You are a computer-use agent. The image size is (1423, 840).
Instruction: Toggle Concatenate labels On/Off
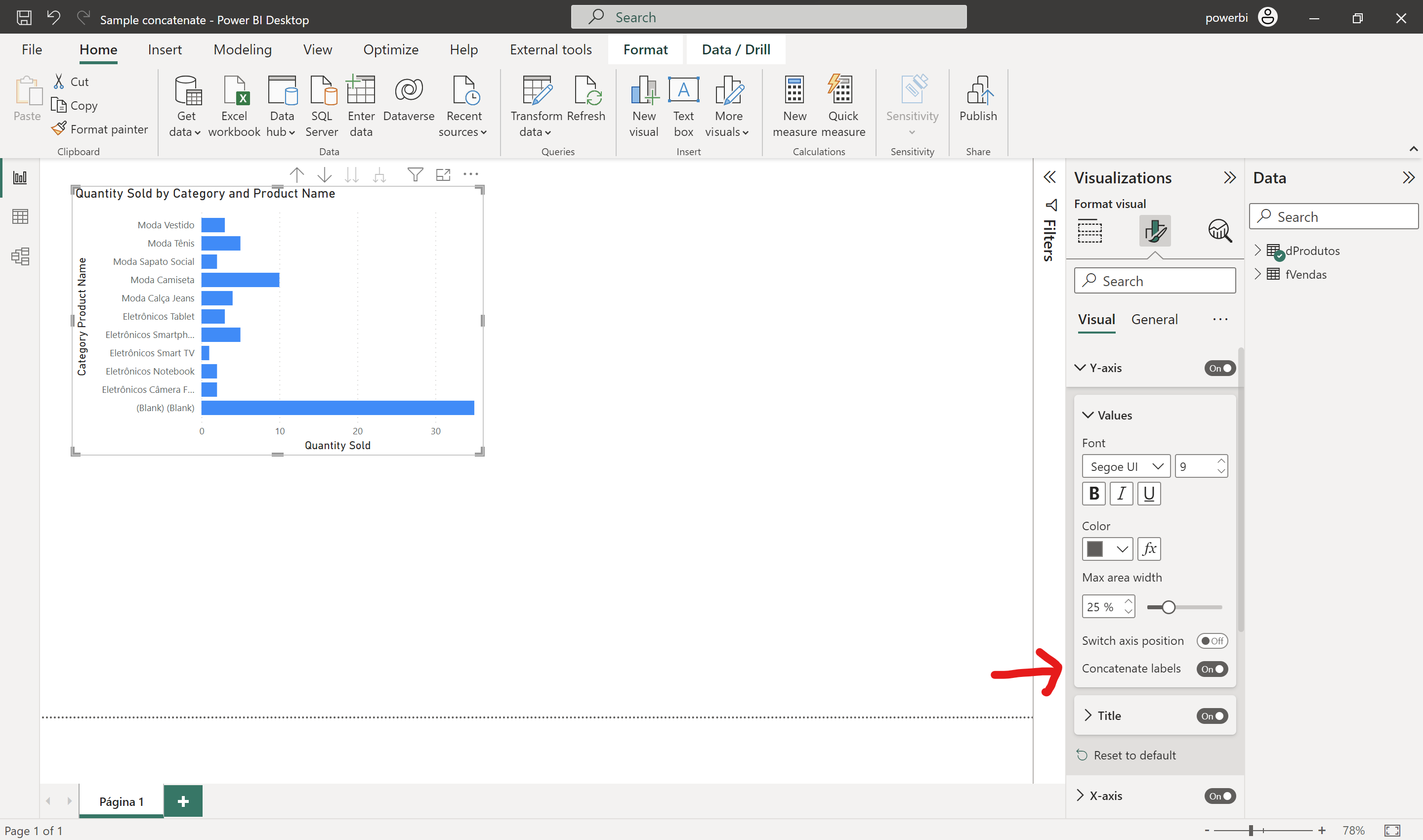tap(1212, 668)
